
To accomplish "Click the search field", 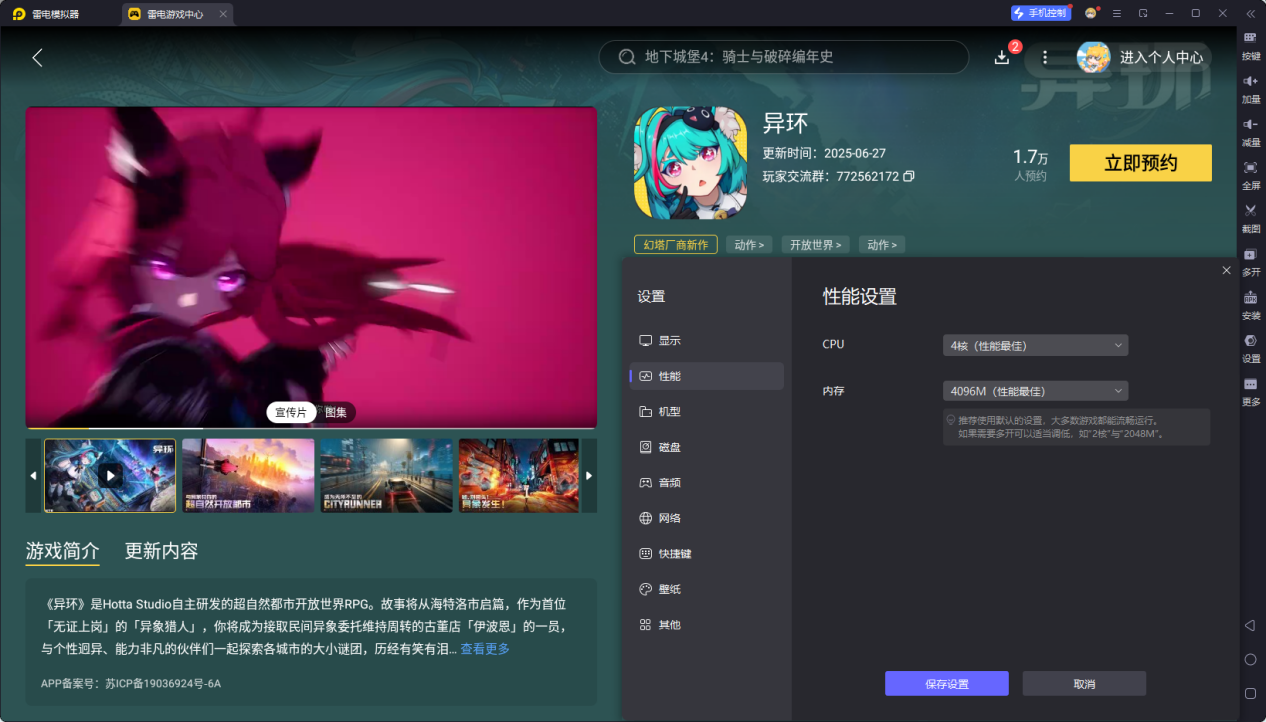I will [x=784, y=57].
